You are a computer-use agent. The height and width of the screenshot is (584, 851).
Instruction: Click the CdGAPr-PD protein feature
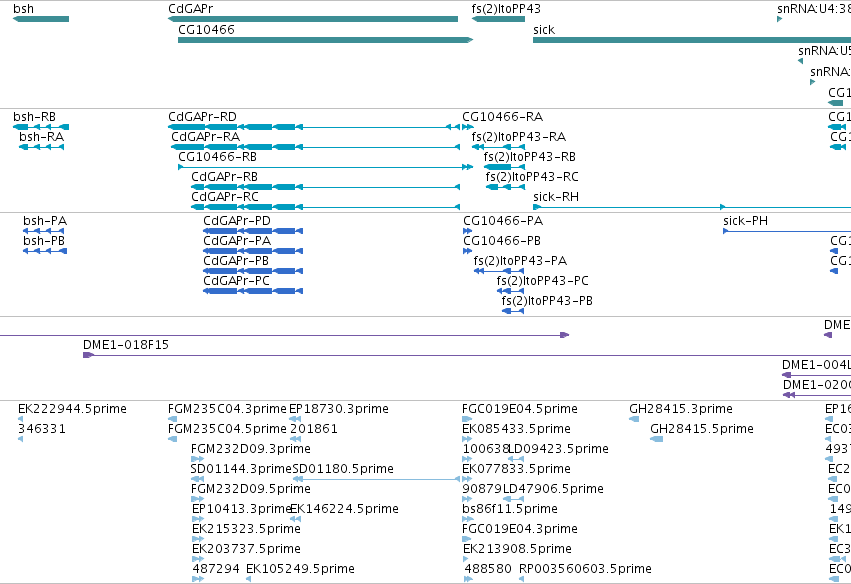point(253,231)
